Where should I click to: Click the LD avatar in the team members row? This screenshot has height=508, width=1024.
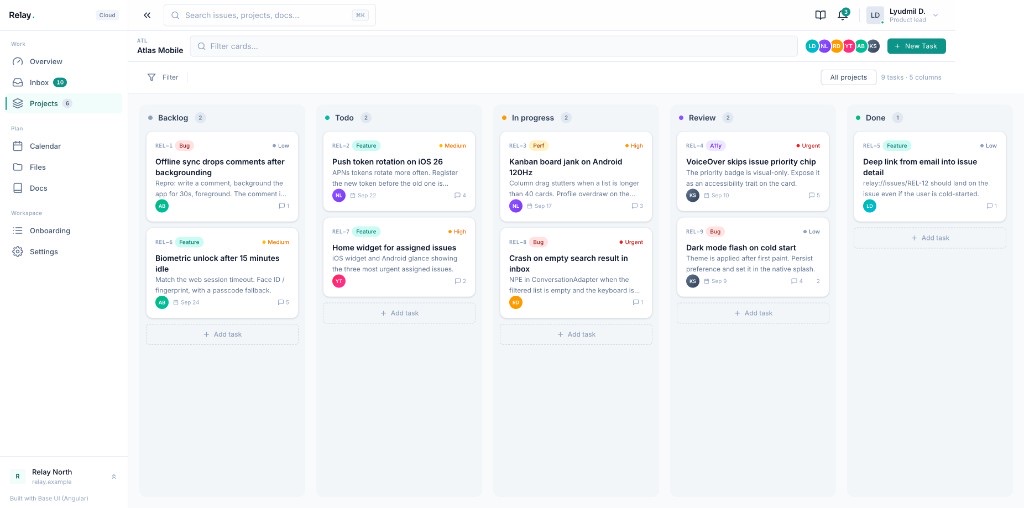tap(812, 46)
